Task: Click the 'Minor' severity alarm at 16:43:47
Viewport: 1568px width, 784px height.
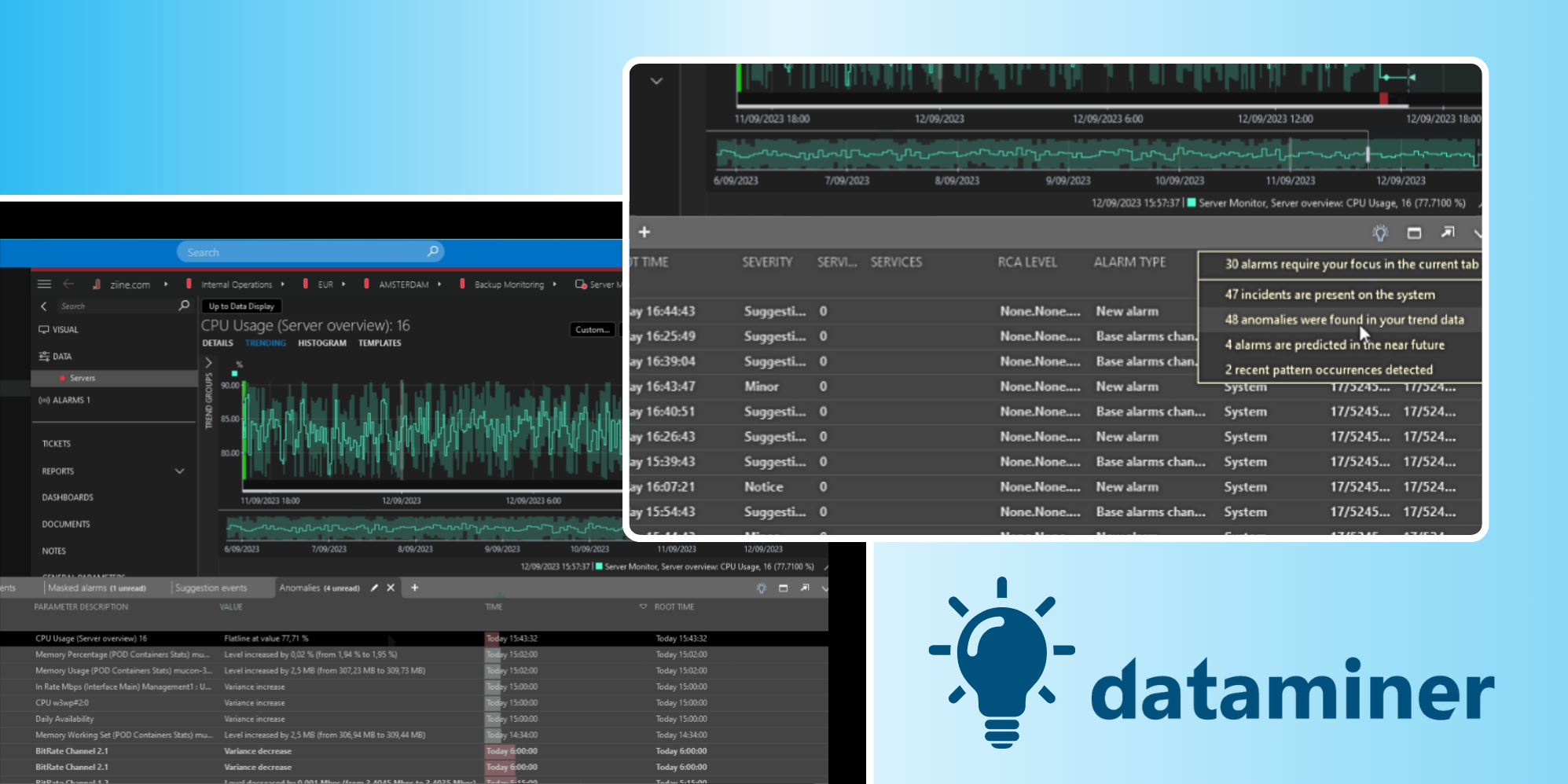Action: (762, 387)
